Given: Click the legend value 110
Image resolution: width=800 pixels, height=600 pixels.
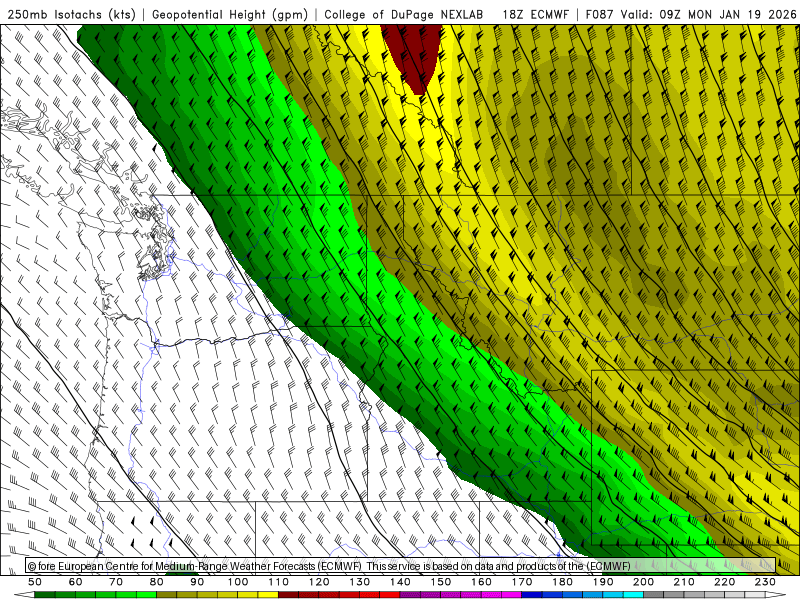Looking at the screenshot, I should pyautogui.click(x=279, y=582).
